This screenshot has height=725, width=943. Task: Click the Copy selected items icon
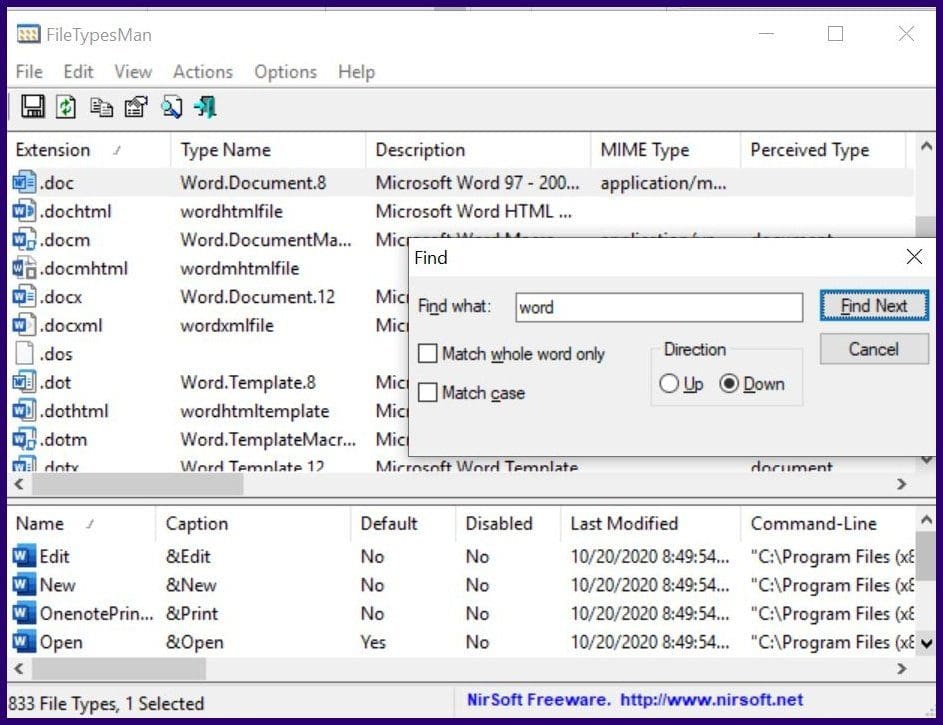[101, 107]
